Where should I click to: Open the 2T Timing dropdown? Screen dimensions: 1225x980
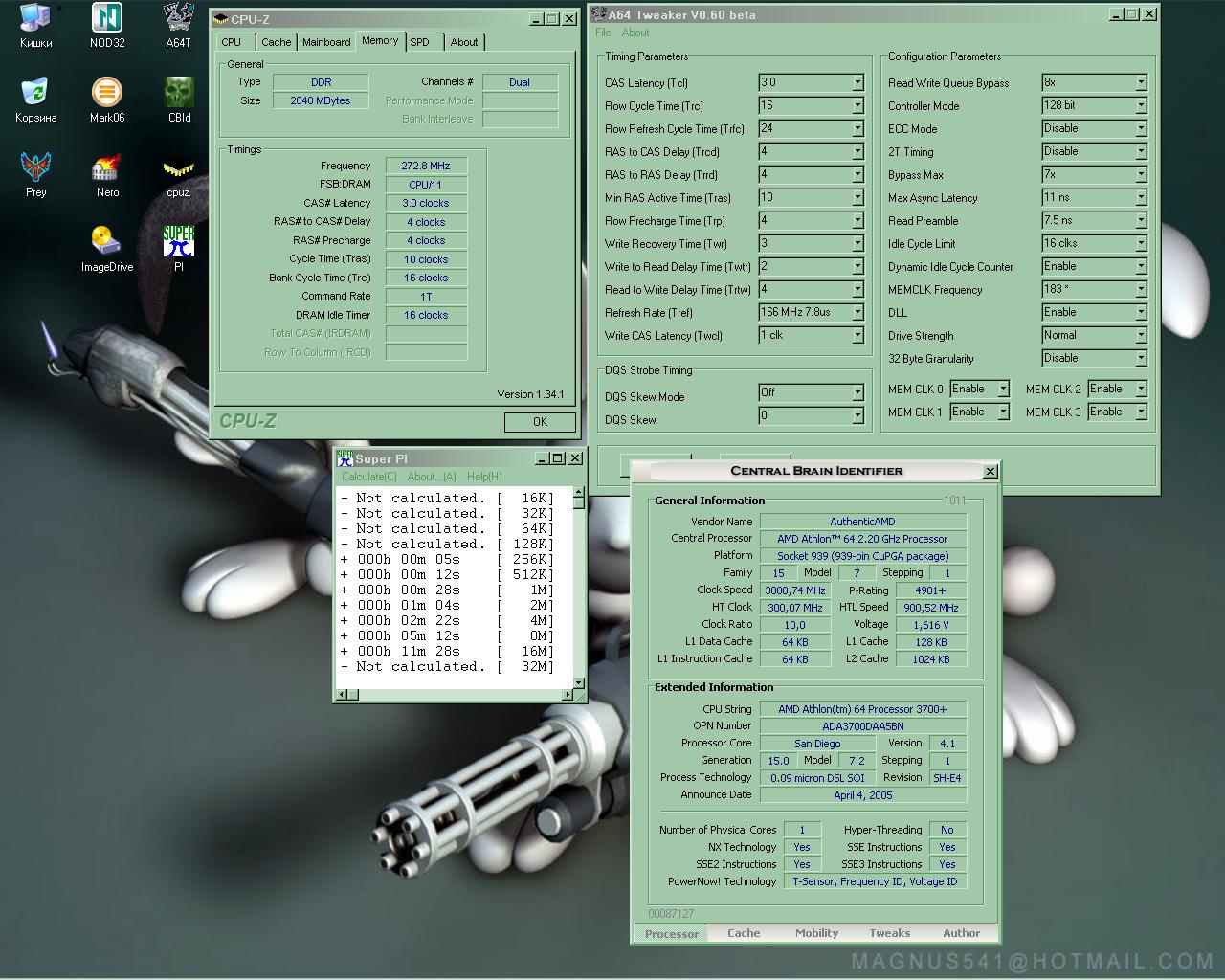(1141, 151)
